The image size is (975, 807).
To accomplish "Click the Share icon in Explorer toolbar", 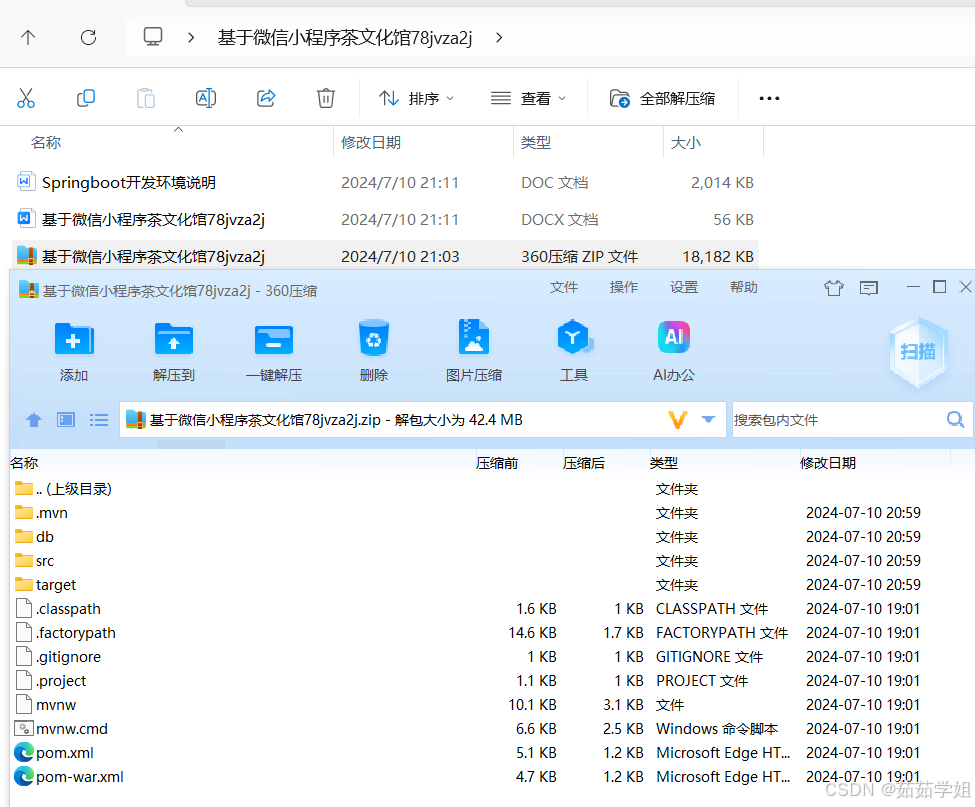I will pos(266,98).
